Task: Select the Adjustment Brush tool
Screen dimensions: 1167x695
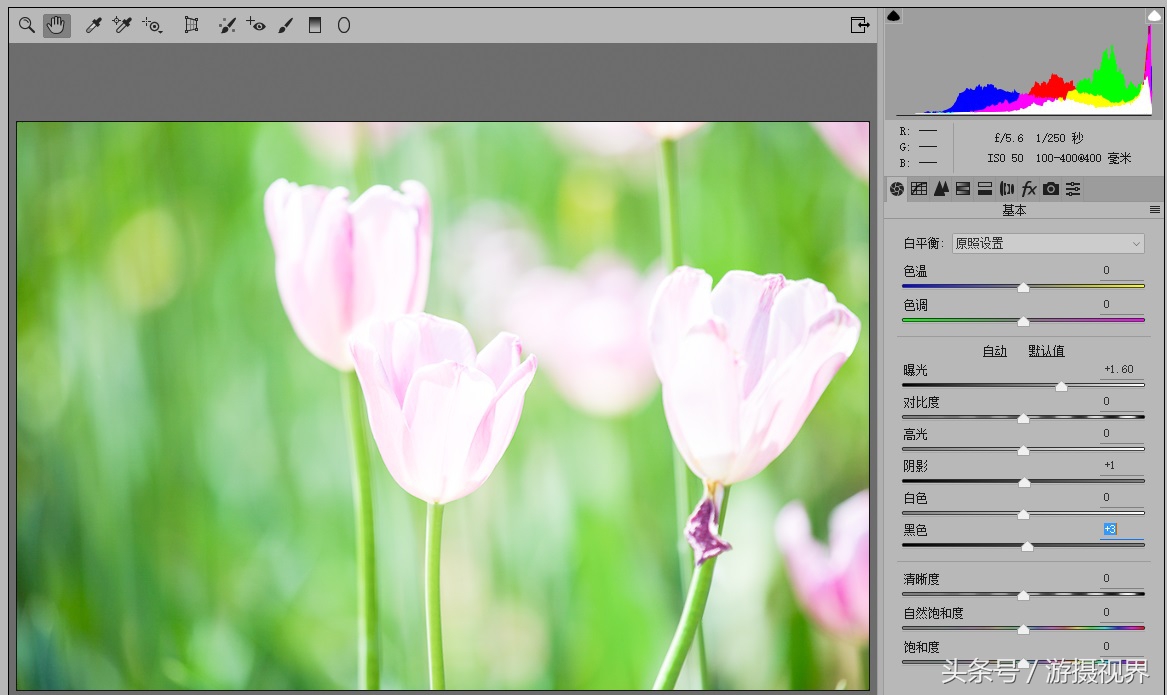Action: pyautogui.click(x=285, y=25)
